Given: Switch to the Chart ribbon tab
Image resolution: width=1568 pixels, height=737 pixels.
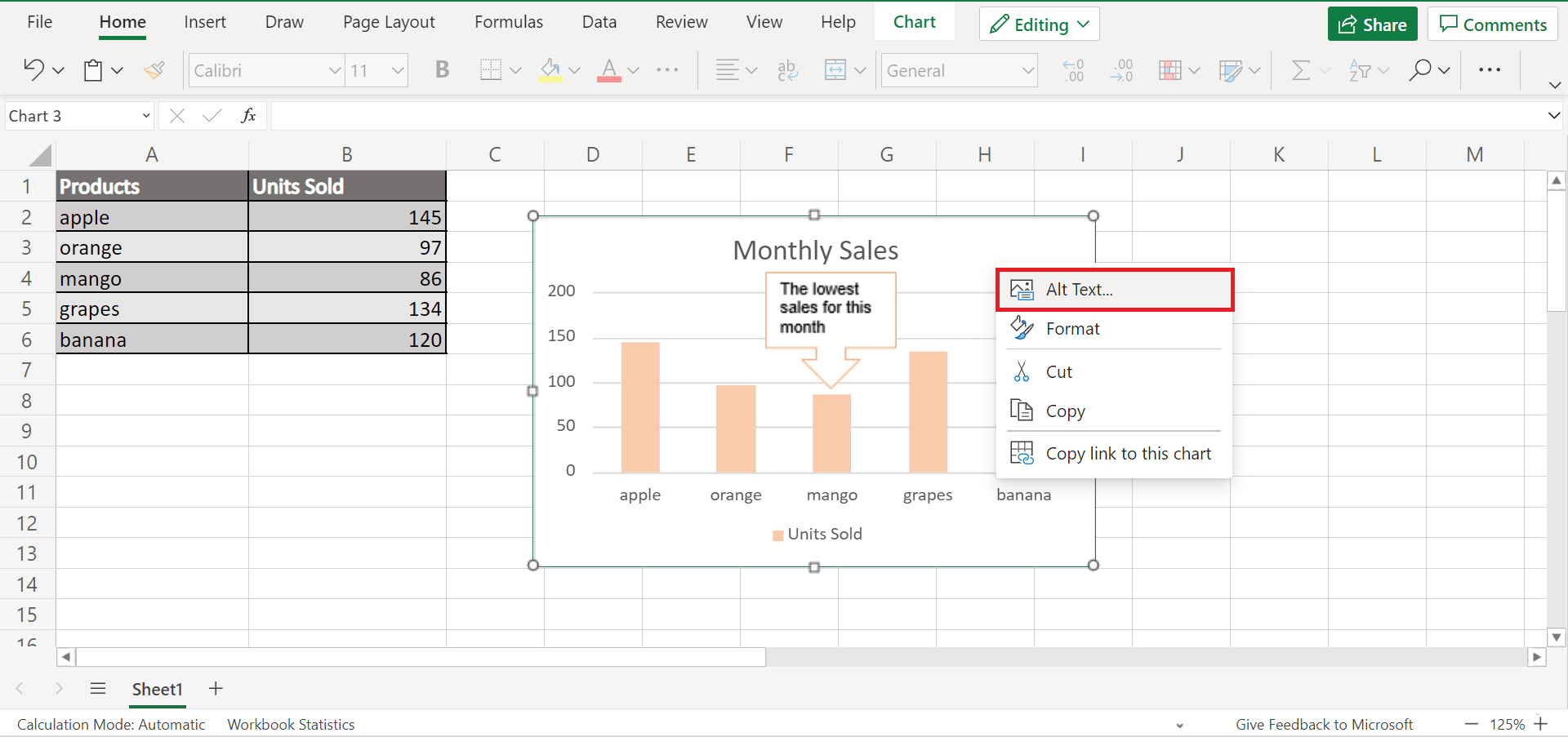Looking at the screenshot, I should pos(914,22).
